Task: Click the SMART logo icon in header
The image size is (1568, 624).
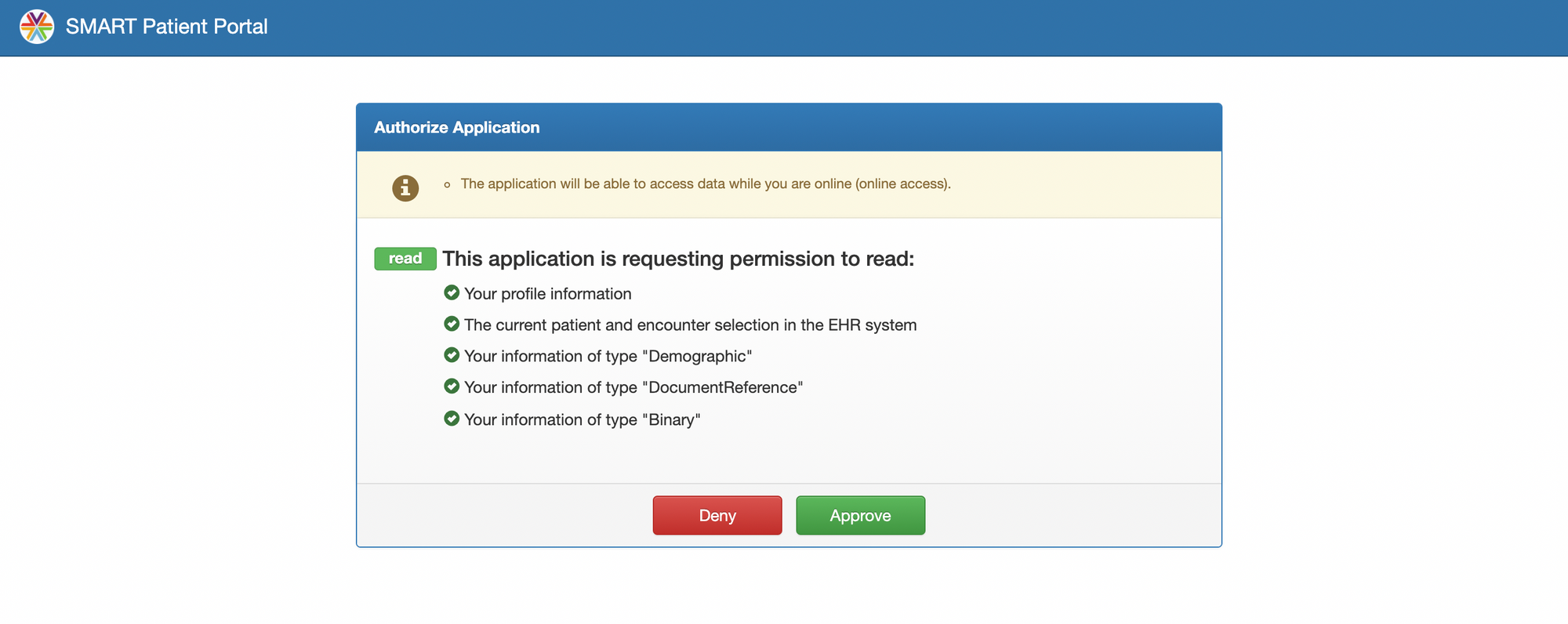Action: coord(37,27)
